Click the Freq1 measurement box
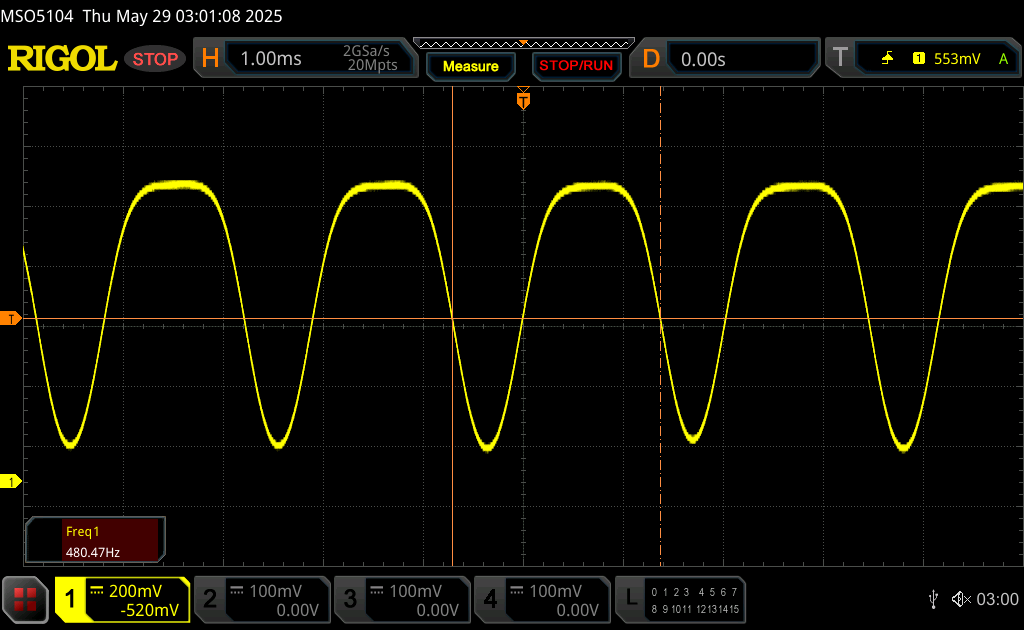 pyautogui.click(x=95, y=540)
